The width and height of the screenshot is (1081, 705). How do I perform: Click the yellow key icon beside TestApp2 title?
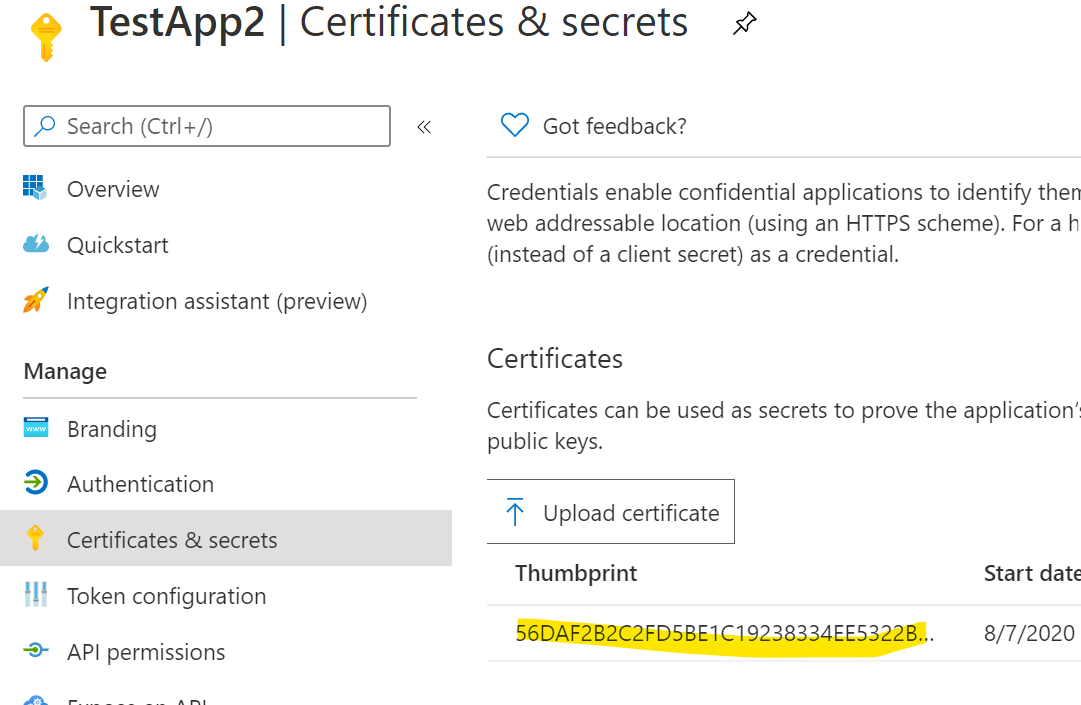[46, 37]
